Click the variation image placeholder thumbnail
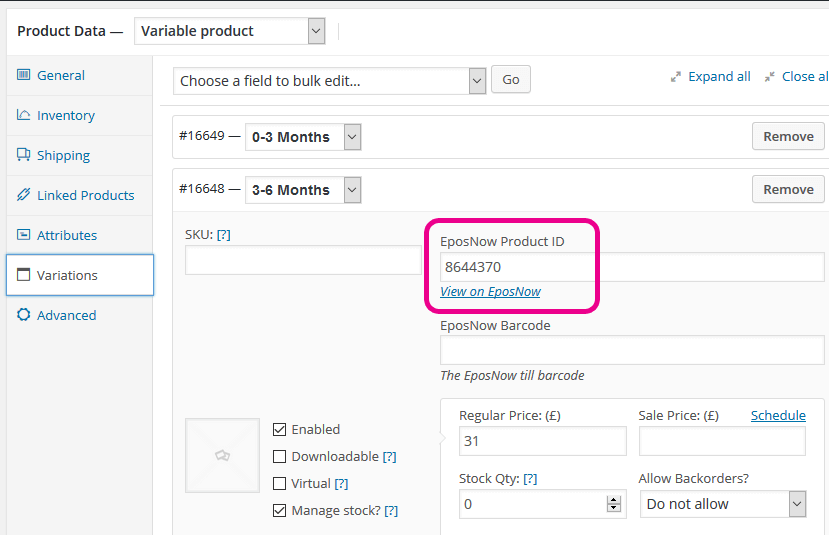Viewport: 829px width, 535px height. pos(222,455)
